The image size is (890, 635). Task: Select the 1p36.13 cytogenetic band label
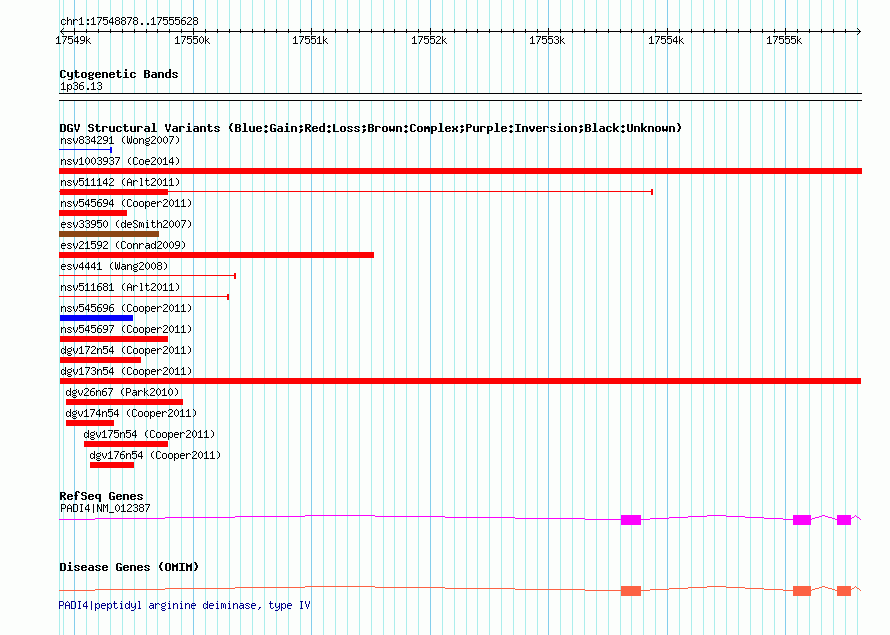81,86
